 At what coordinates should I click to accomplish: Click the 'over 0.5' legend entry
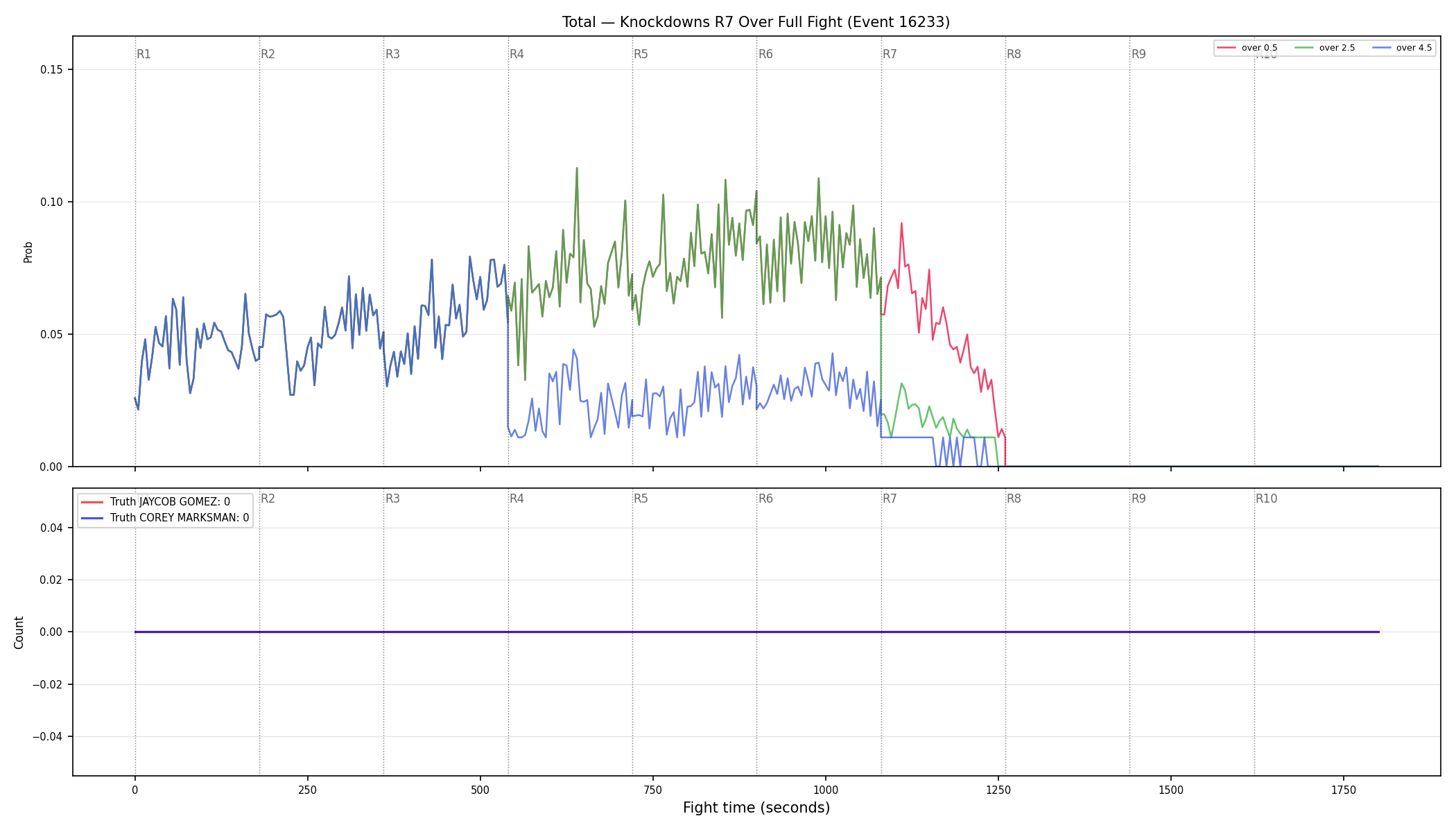(1247, 48)
